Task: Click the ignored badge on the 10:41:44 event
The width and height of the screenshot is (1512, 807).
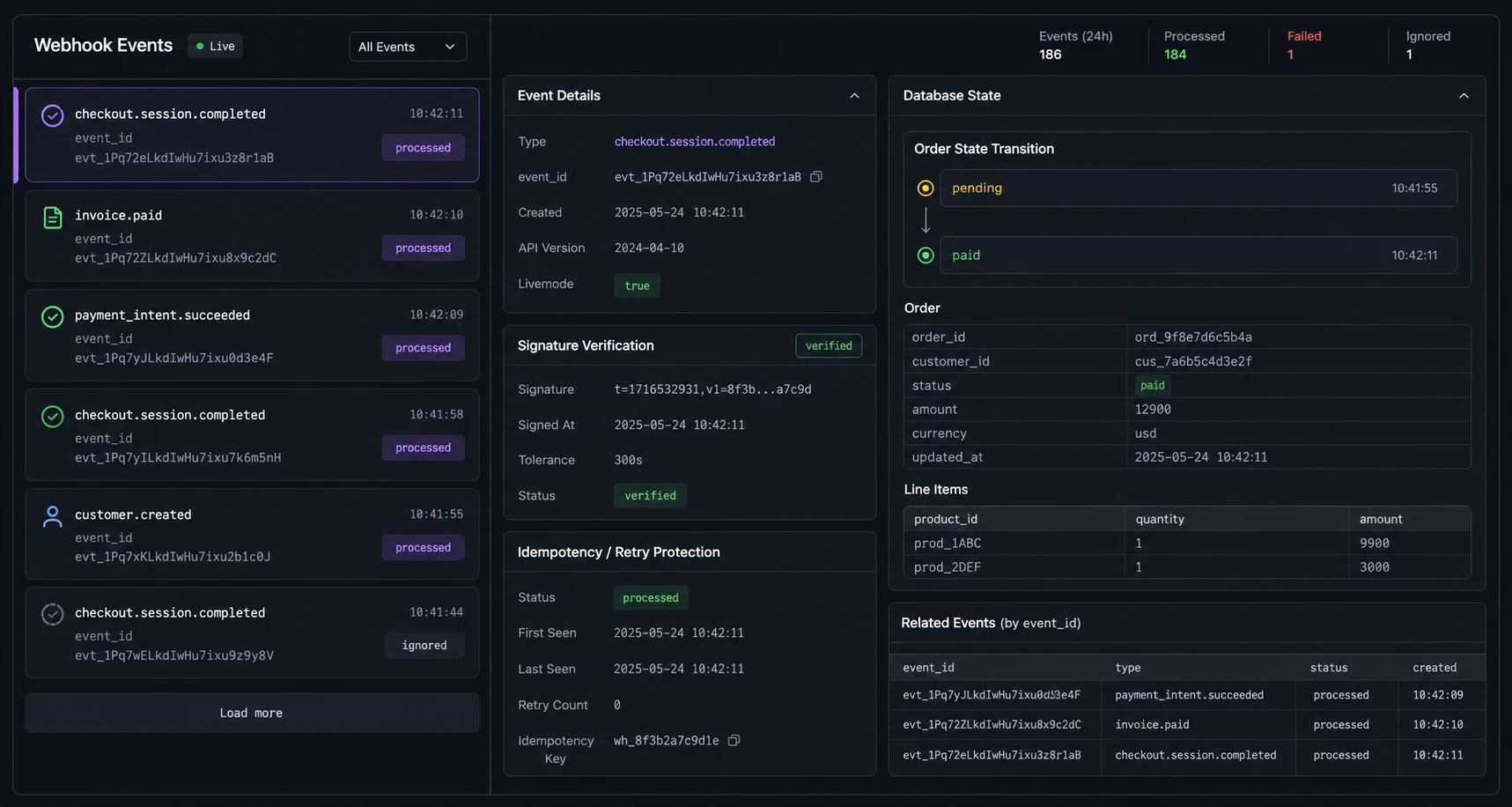Action: (x=424, y=646)
